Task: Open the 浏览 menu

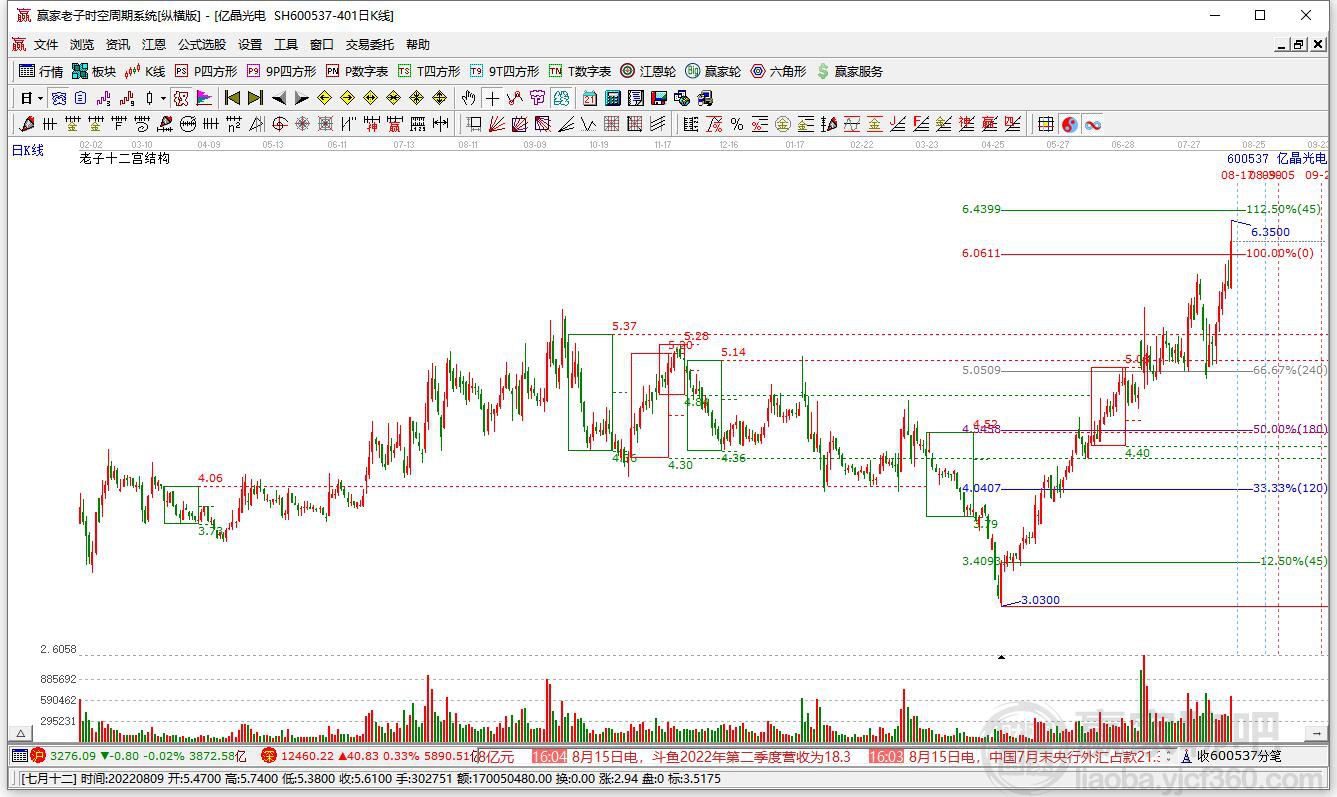Action: [x=82, y=45]
